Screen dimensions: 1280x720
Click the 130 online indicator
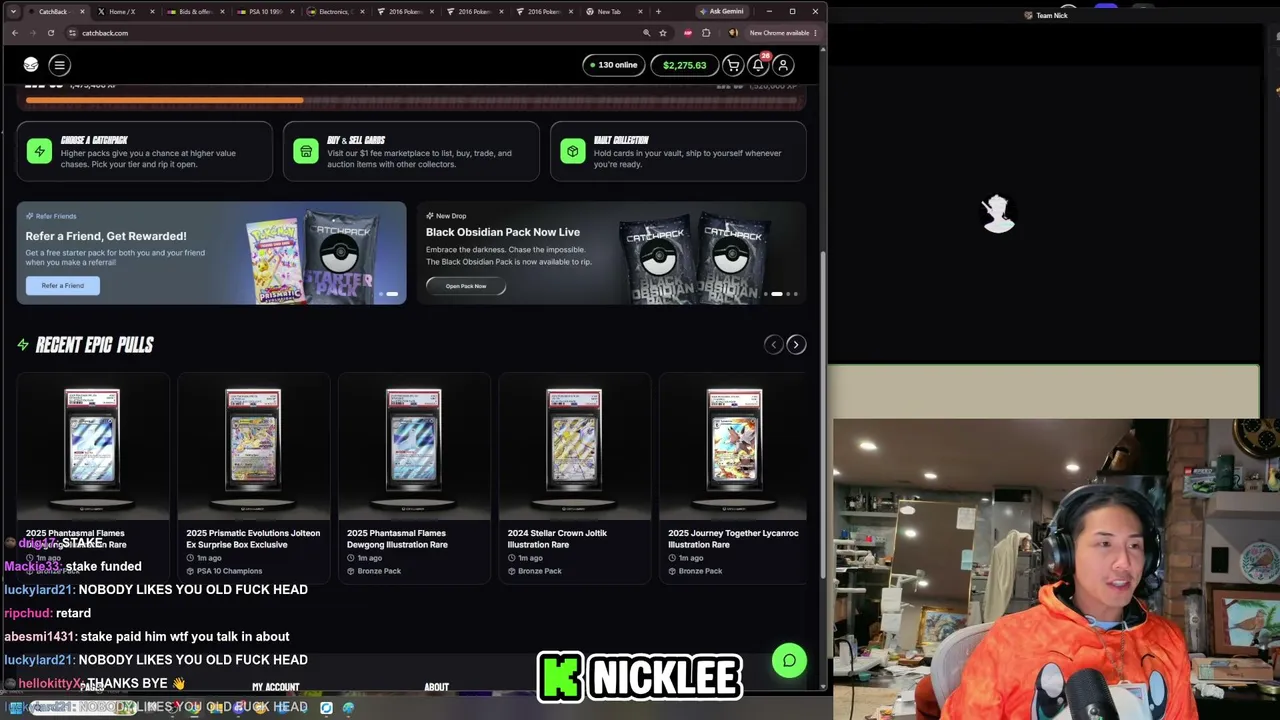pos(614,65)
